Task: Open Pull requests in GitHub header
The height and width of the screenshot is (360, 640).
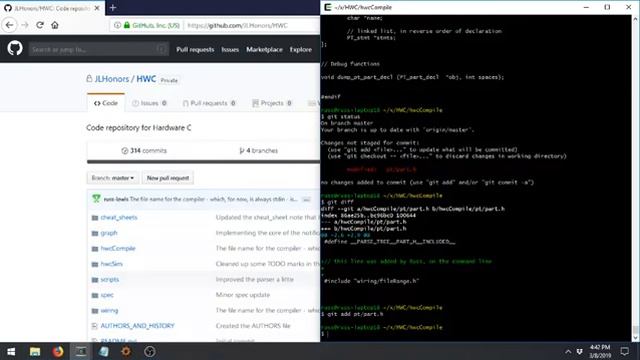Action: tap(195, 49)
